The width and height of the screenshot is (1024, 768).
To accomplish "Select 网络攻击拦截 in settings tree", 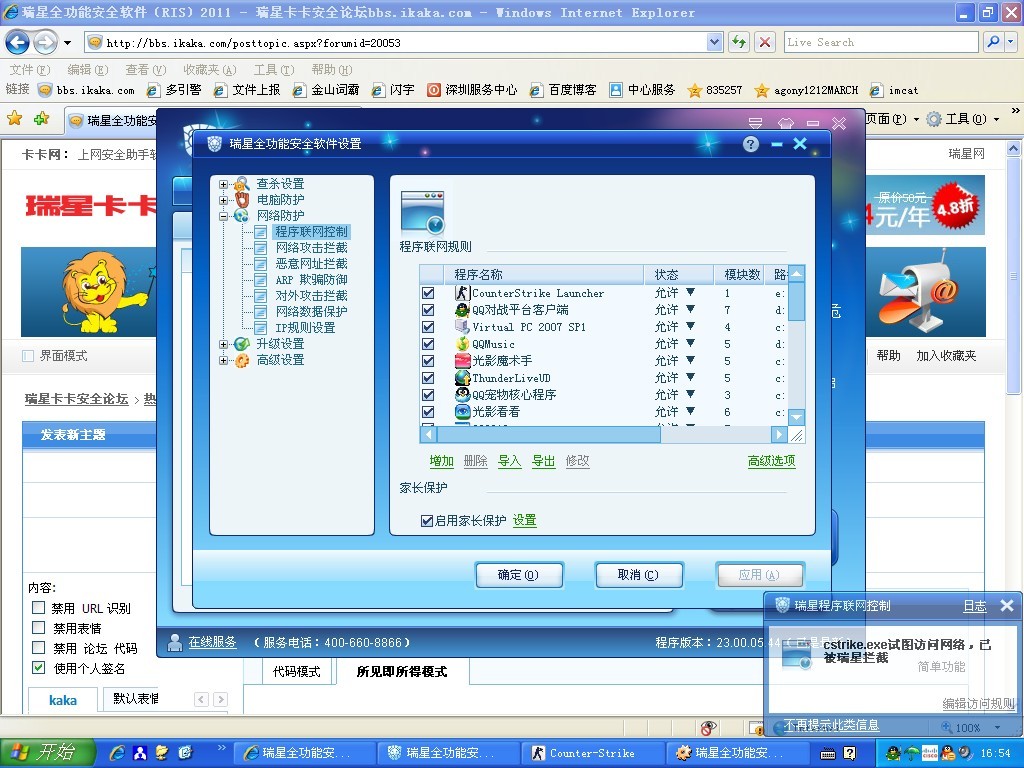I will click(x=312, y=248).
